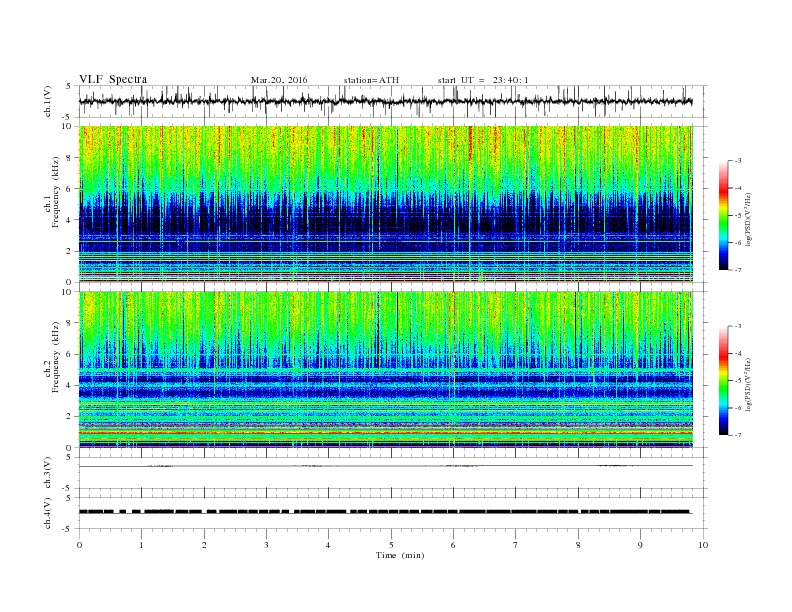Click the time axis tick label "2"
This screenshot has height=612, width=792.
click(204, 545)
